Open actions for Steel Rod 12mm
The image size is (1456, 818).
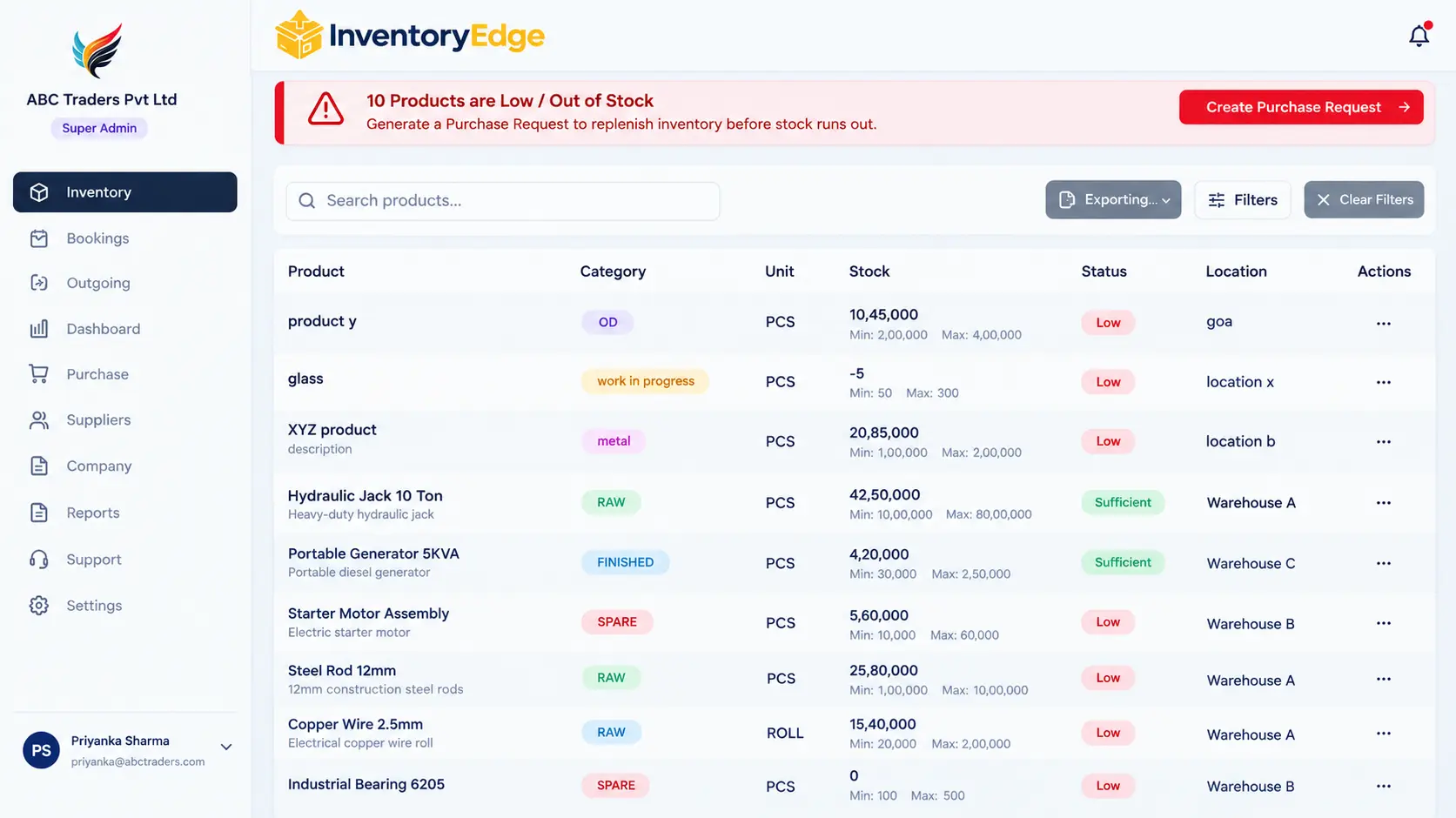click(x=1384, y=679)
